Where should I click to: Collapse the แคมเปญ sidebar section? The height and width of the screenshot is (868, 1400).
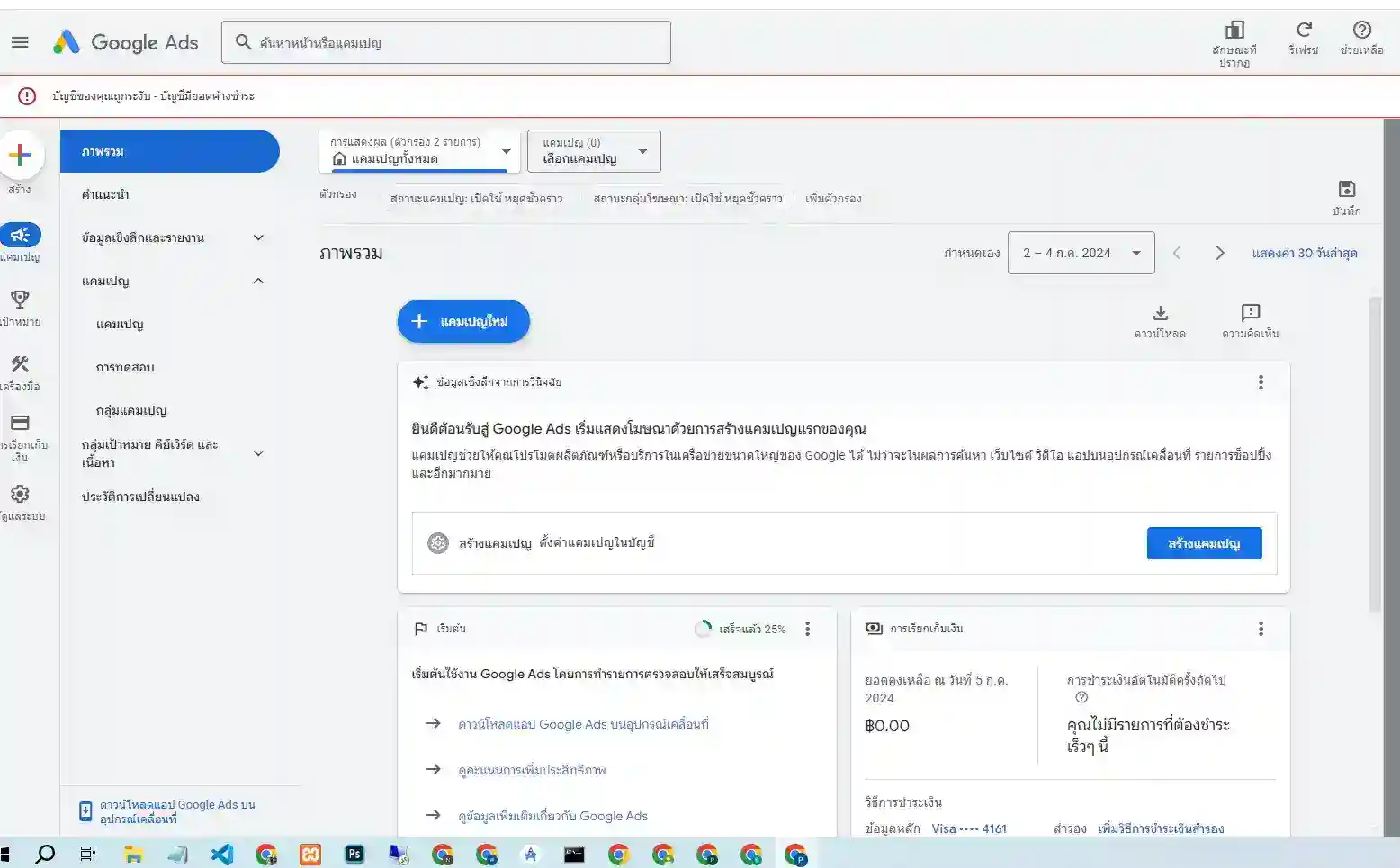tap(258, 281)
